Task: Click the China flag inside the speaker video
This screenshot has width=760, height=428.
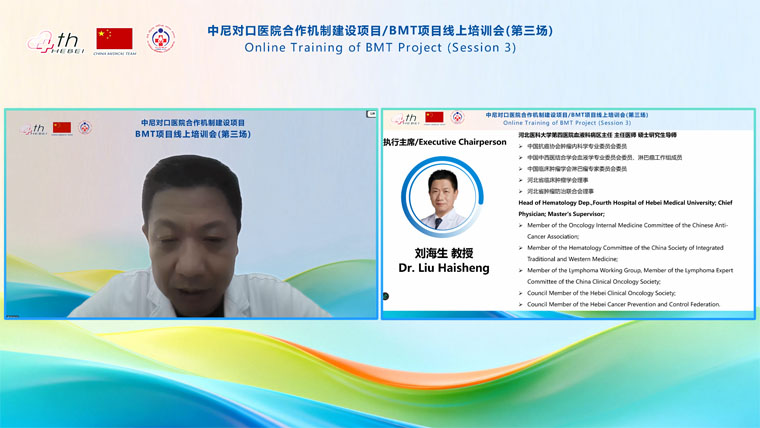Action: coord(62,128)
